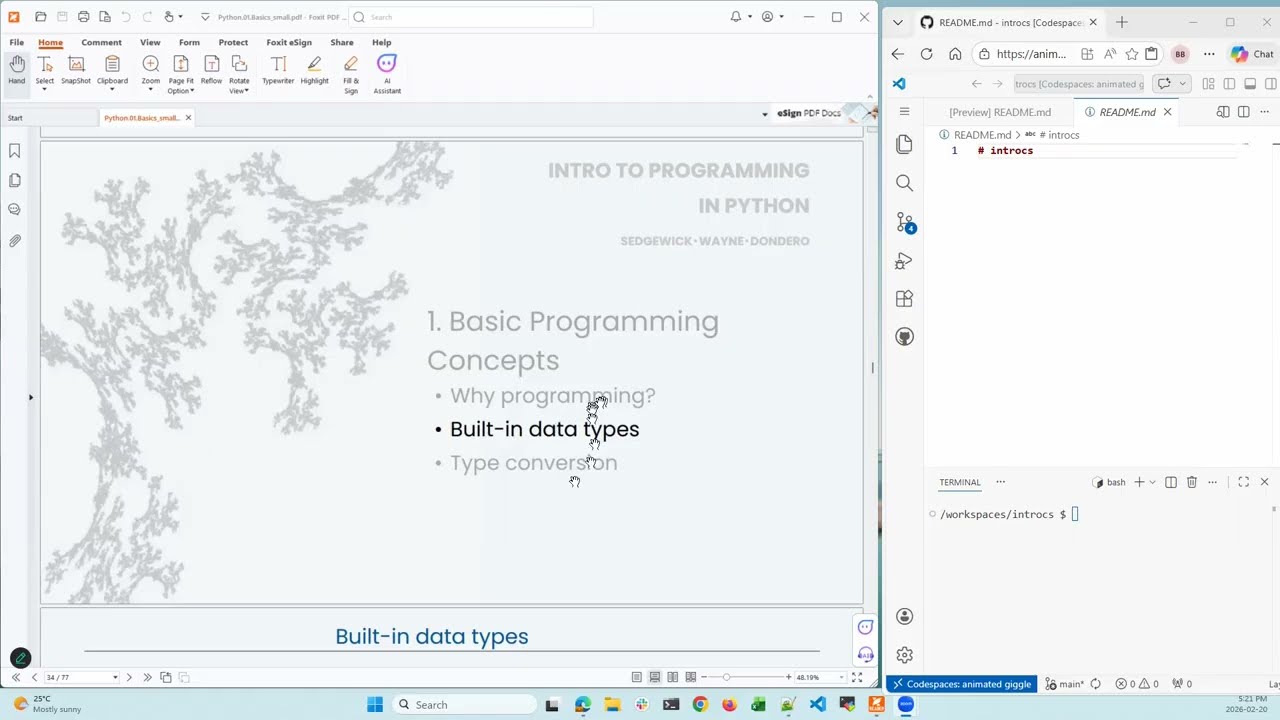Open the Manage gear in VS Code
The height and width of the screenshot is (720, 1280).
click(905, 655)
